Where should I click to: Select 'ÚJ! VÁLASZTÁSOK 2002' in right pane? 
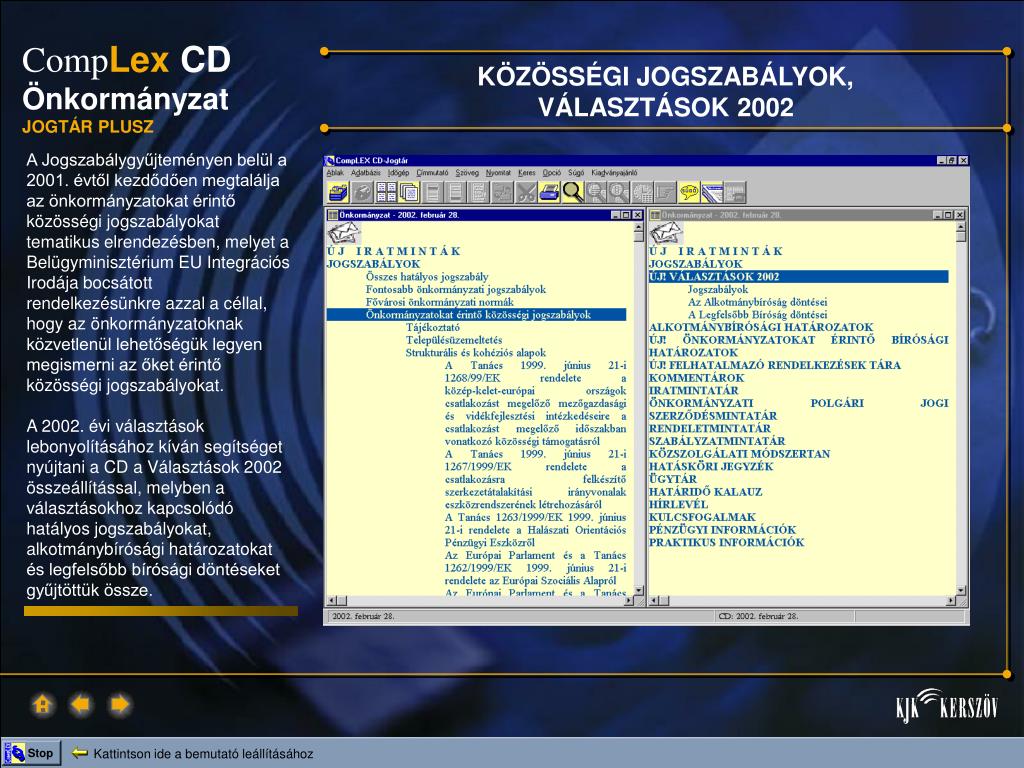pyautogui.click(x=798, y=277)
